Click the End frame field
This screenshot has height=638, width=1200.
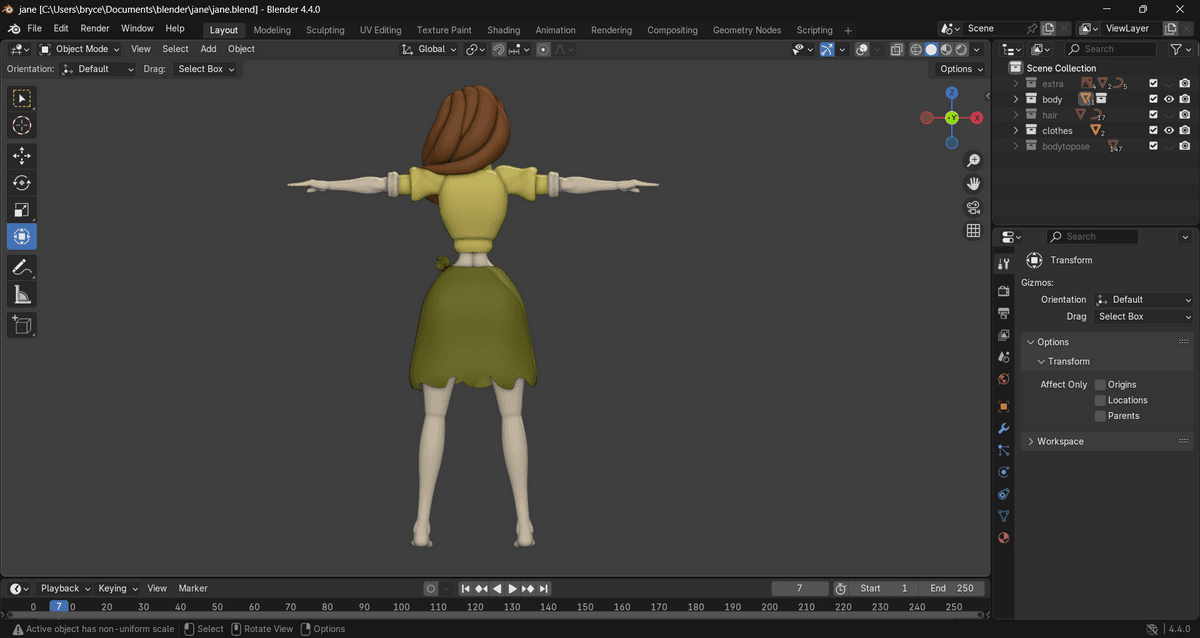coord(952,589)
